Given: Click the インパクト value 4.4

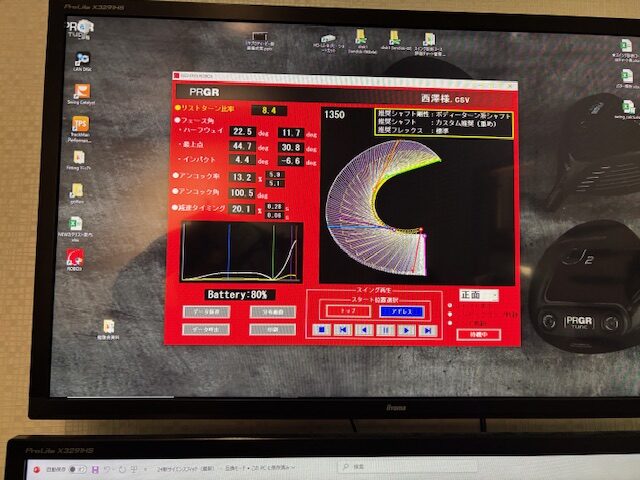Looking at the screenshot, I should click(x=242, y=160).
